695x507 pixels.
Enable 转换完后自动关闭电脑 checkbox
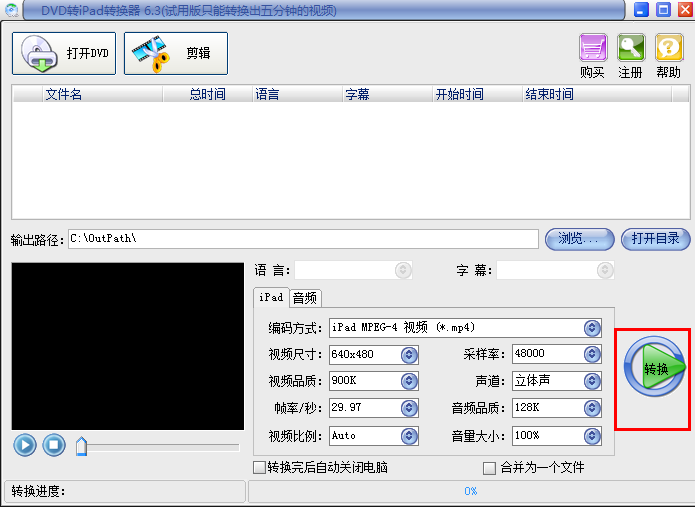click(259, 468)
